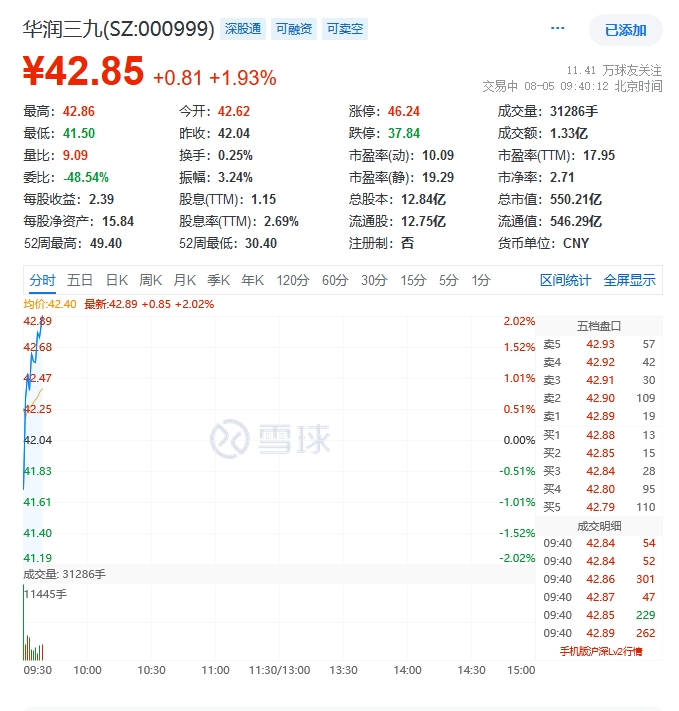Click the 深股通 tag
Viewport: 679px width, 711px height.
pyautogui.click(x=243, y=29)
